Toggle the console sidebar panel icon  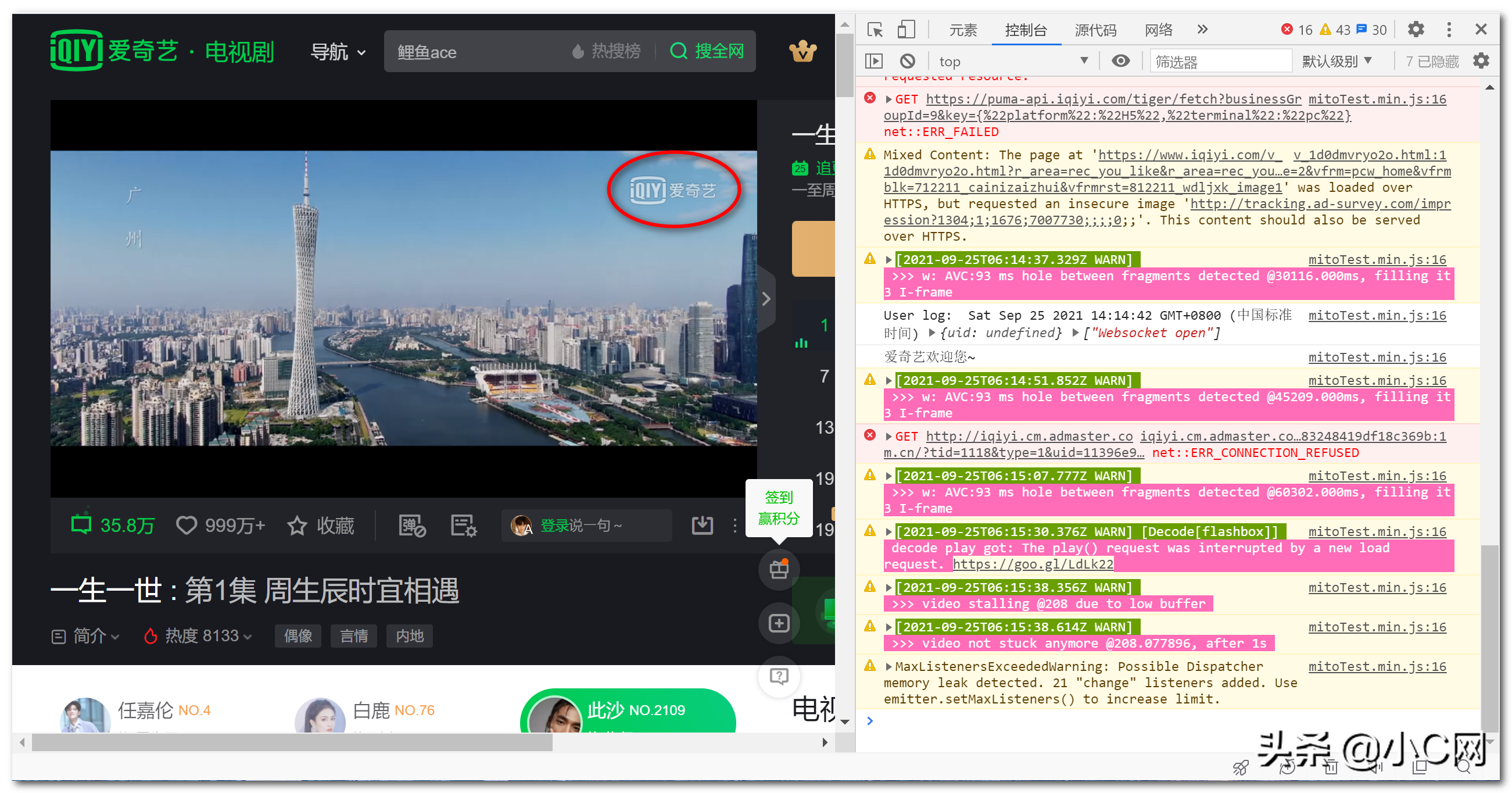873,60
